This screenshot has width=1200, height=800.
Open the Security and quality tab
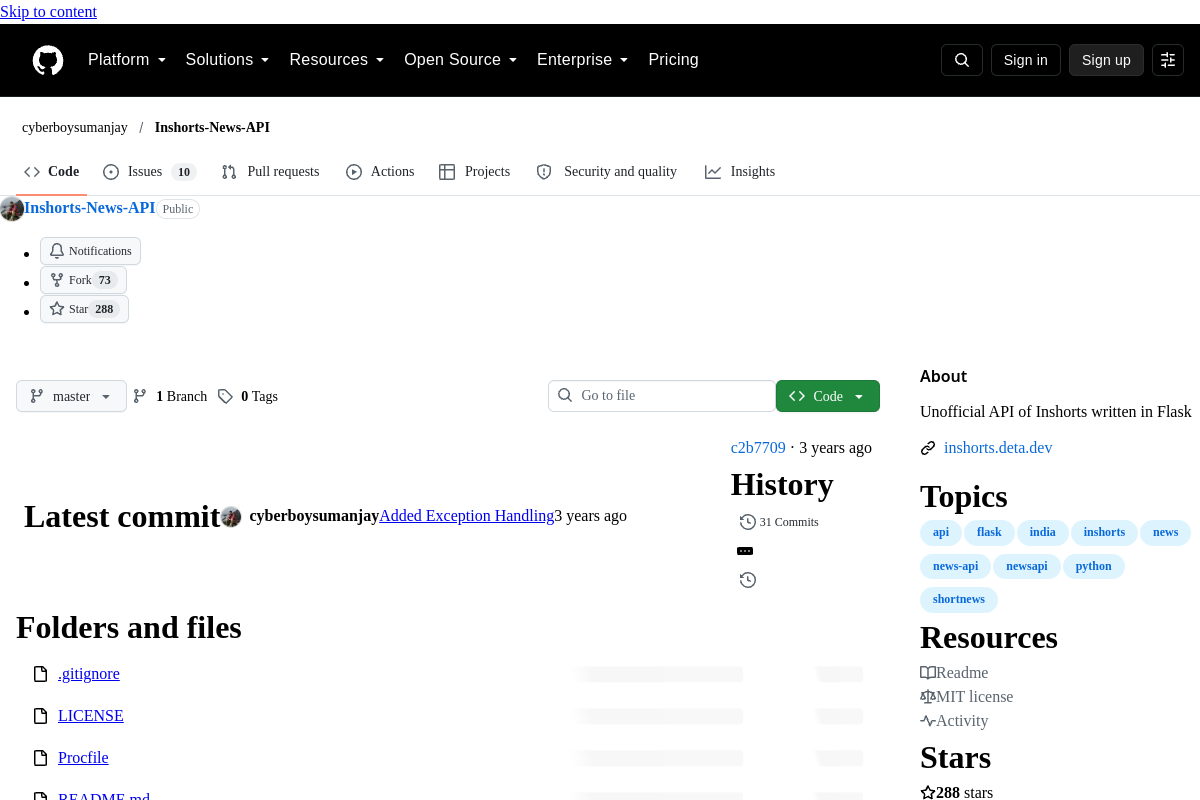[x=607, y=172]
